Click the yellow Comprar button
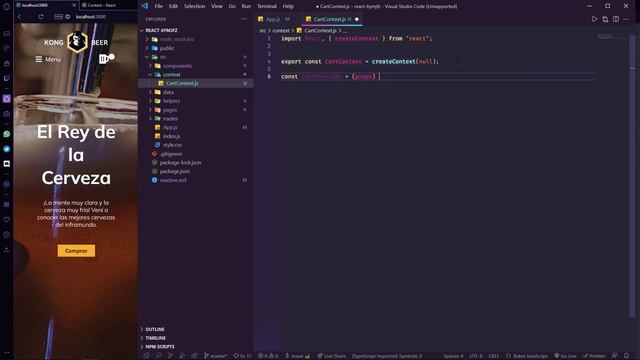 (76, 251)
